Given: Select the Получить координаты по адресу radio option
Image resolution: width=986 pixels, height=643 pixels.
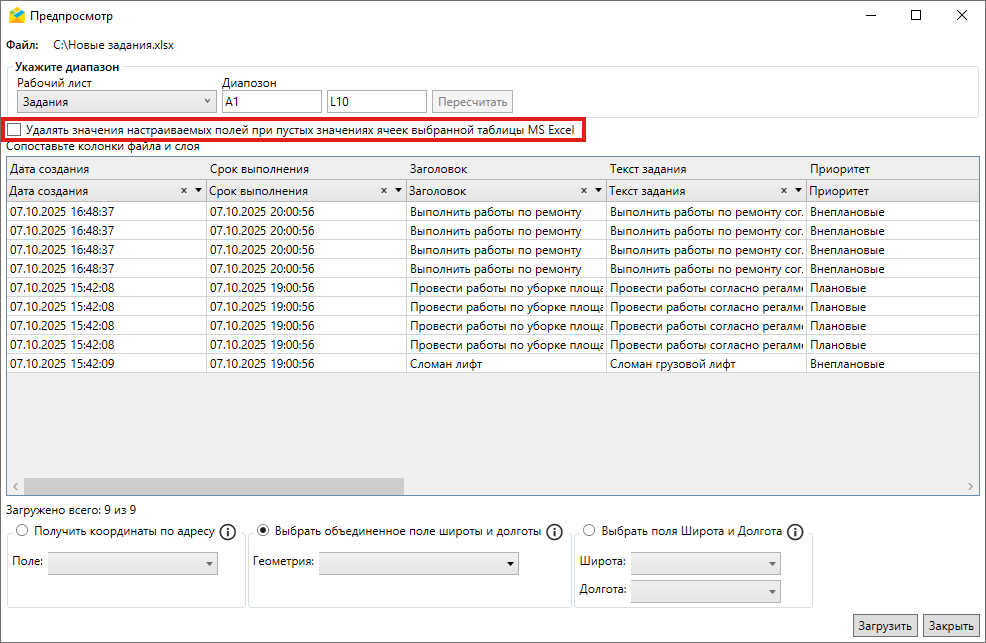Looking at the screenshot, I should coord(22,531).
